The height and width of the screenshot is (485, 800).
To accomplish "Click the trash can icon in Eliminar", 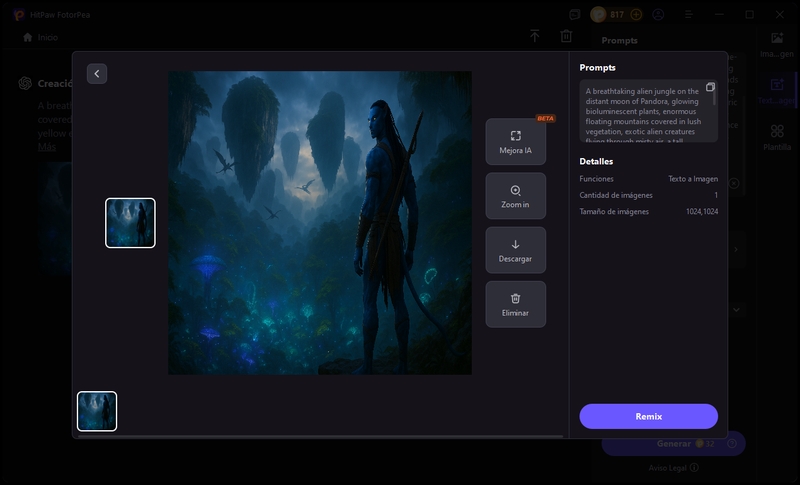I will (x=515, y=298).
